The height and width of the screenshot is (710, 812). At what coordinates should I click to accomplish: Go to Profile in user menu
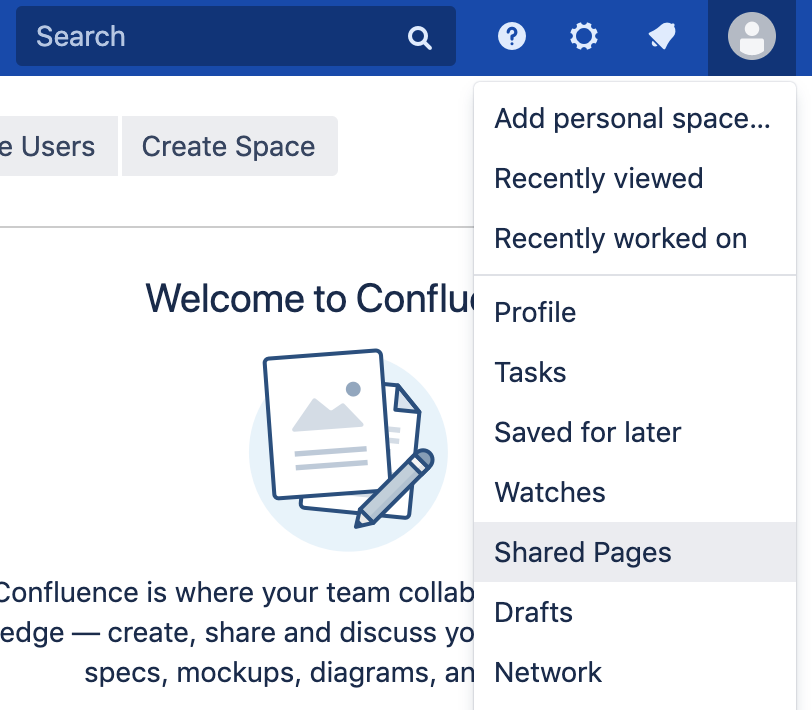[x=634, y=312]
